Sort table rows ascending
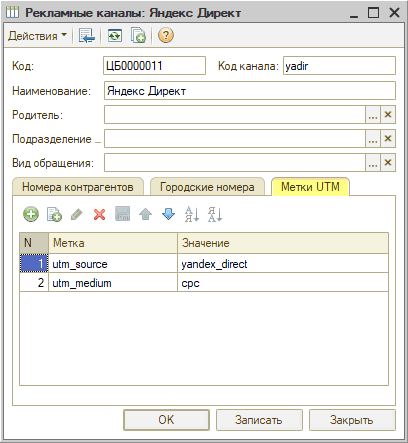The height and width of the screenshot is (443, 408). [x=192, y=214]
